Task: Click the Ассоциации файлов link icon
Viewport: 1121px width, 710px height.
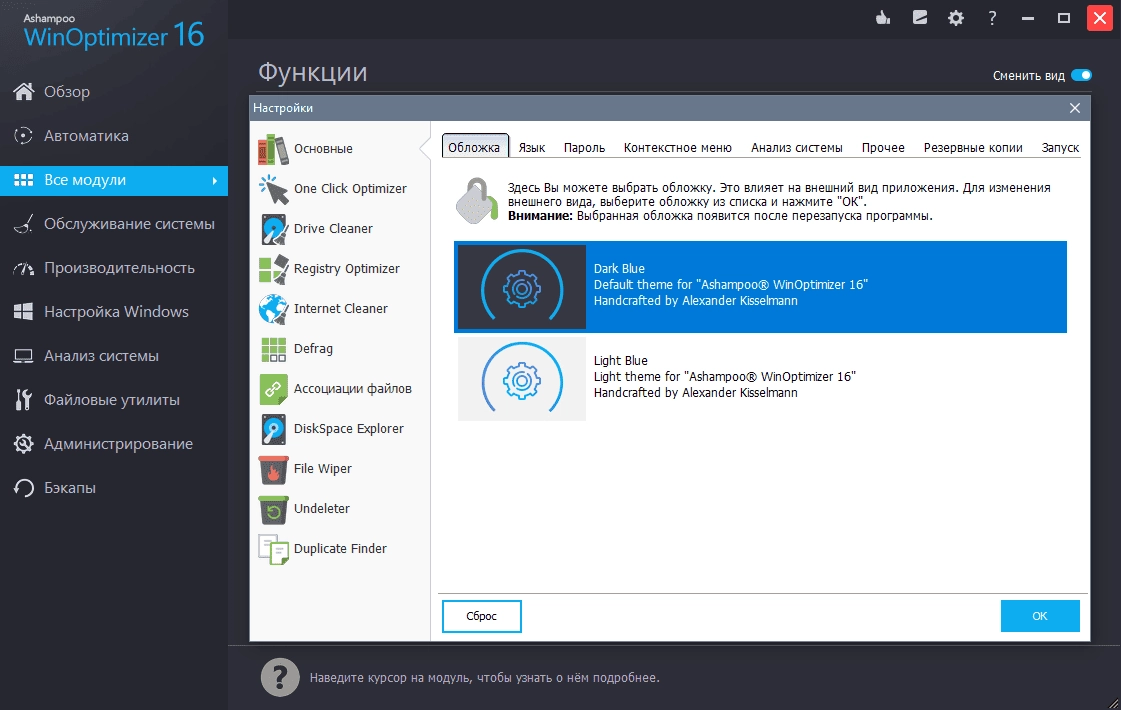Action: (x=273, y=389)
